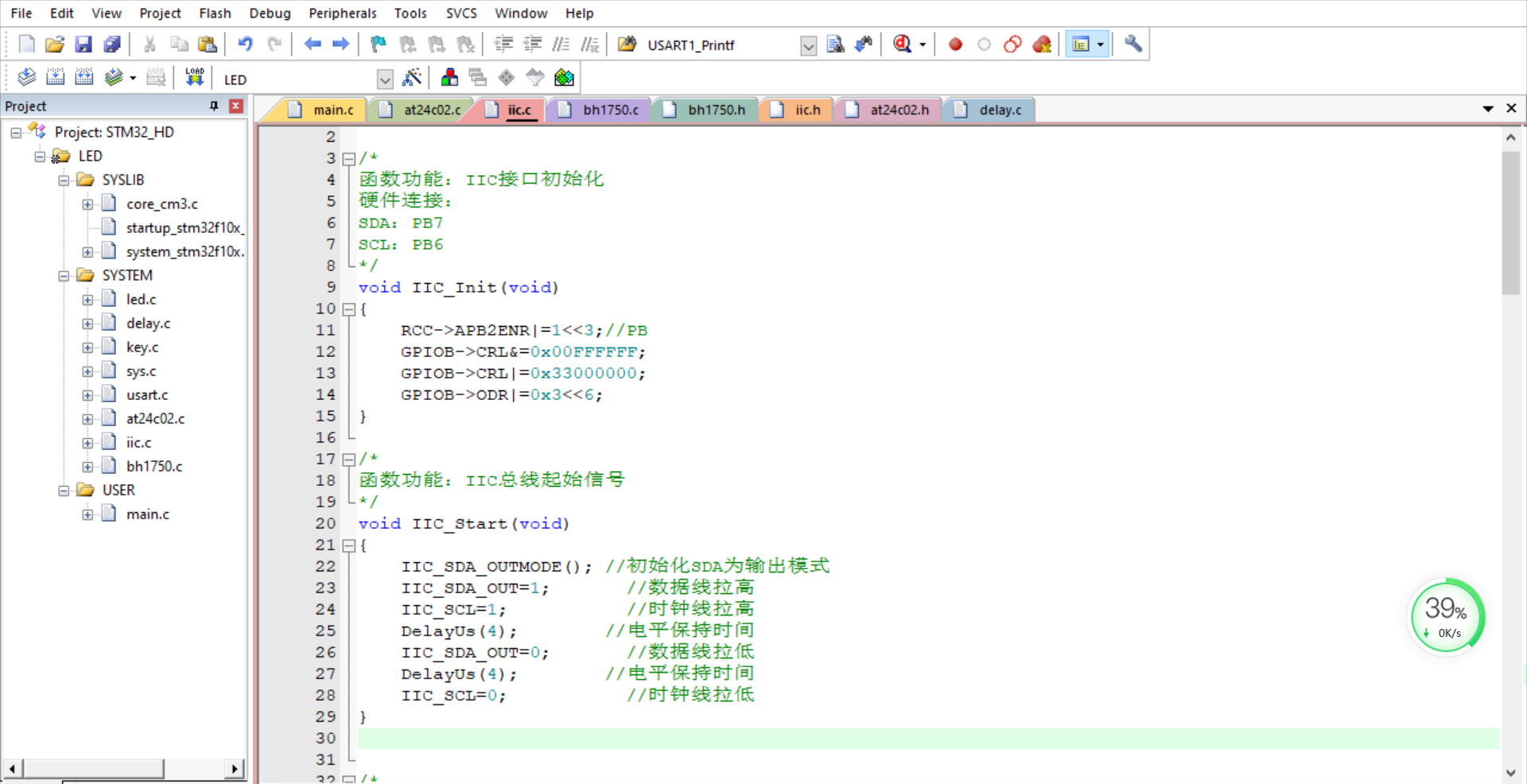Insert a breakpoint with red dot
Screen dimensions: 1527x784
(956, 45)
